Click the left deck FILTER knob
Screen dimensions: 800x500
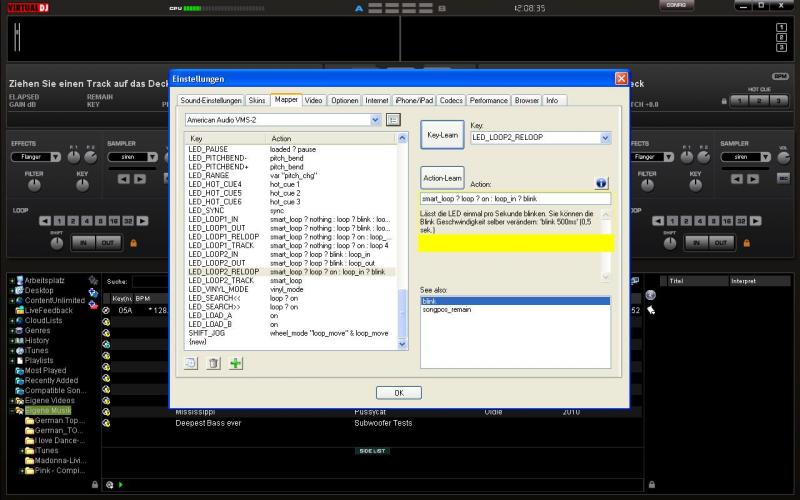click(x=32, y=187)
